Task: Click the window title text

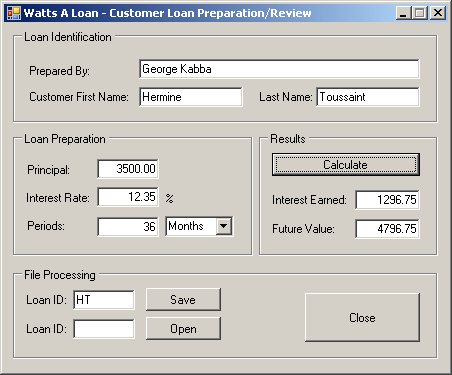Action: [168, 13]
